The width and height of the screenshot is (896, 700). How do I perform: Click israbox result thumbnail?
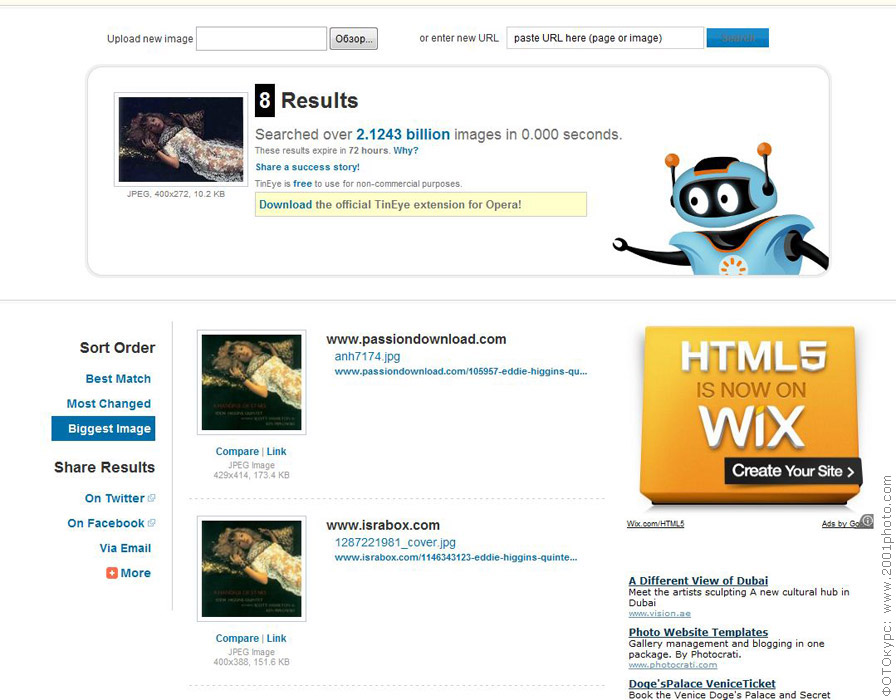(x=251, y=569)
